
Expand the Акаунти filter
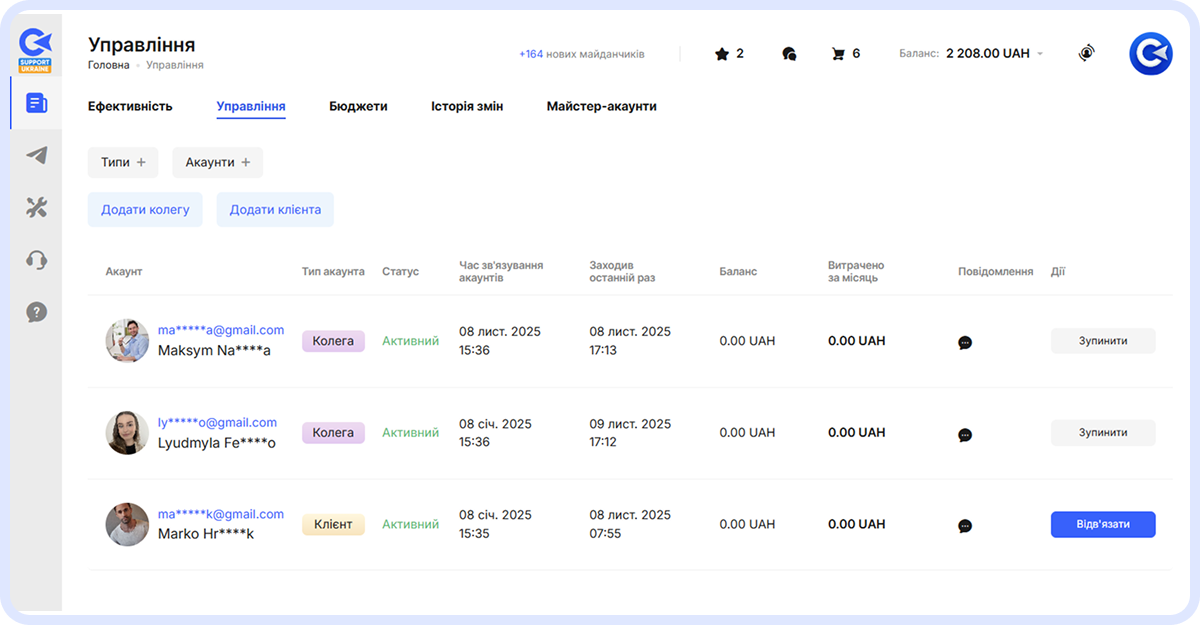[217, 162]
